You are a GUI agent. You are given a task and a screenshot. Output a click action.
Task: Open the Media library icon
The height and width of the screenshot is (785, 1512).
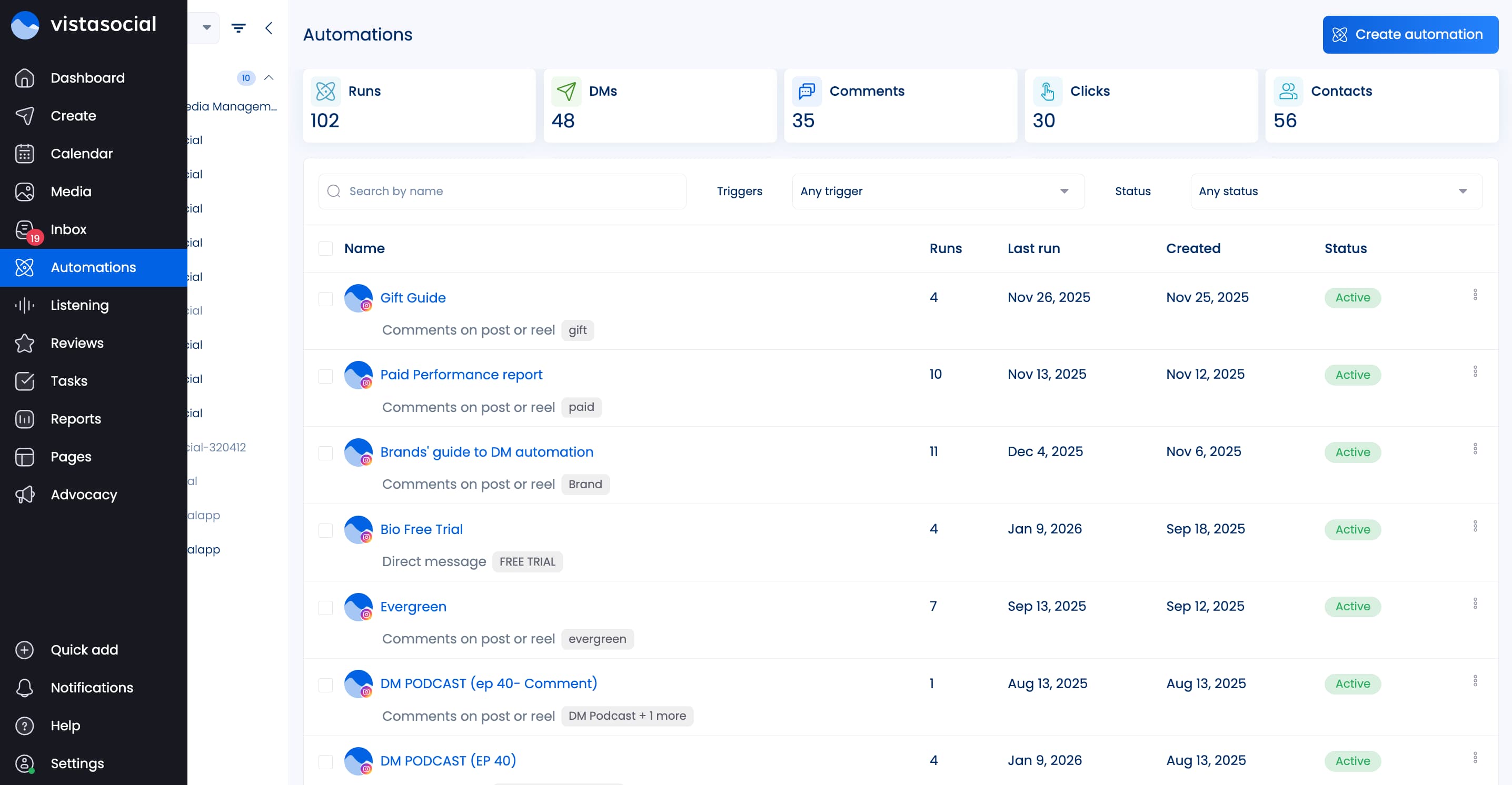coord(25,192)
